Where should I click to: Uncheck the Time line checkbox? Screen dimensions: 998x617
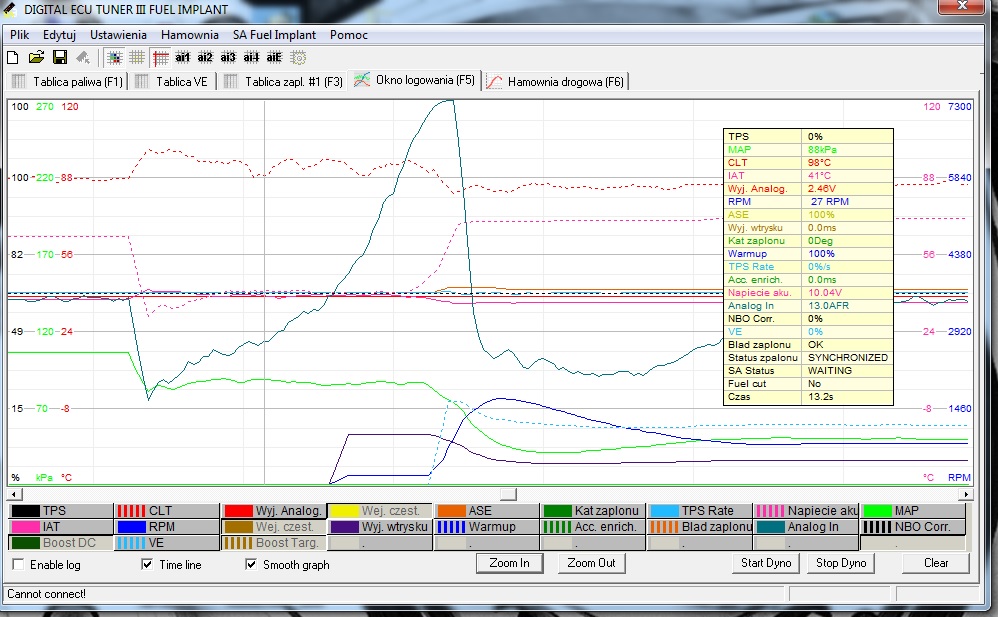coord(147,565)
